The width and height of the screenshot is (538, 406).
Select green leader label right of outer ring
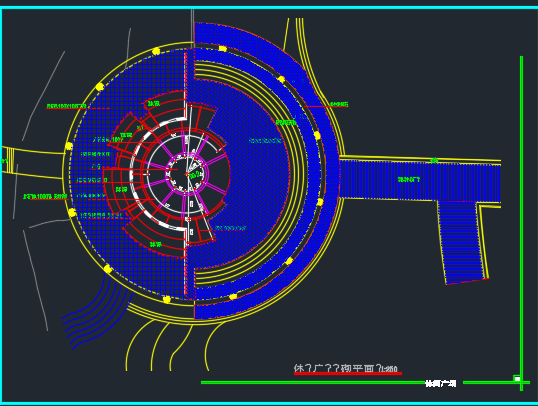339,104
